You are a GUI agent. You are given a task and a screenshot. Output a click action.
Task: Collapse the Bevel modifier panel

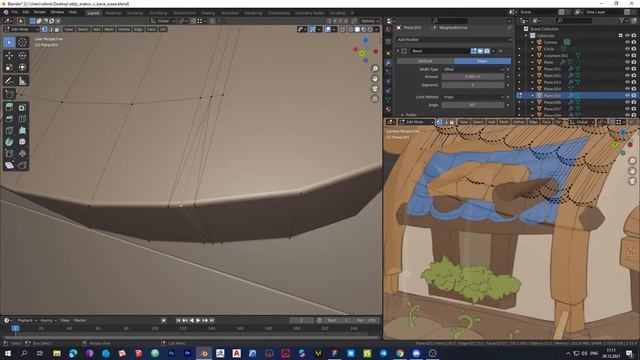(x=398, y=51)
